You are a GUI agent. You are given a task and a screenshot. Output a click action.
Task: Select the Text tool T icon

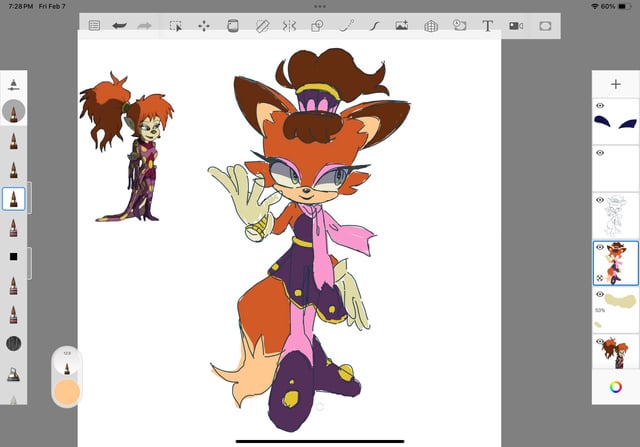click(x=487, y=26)
